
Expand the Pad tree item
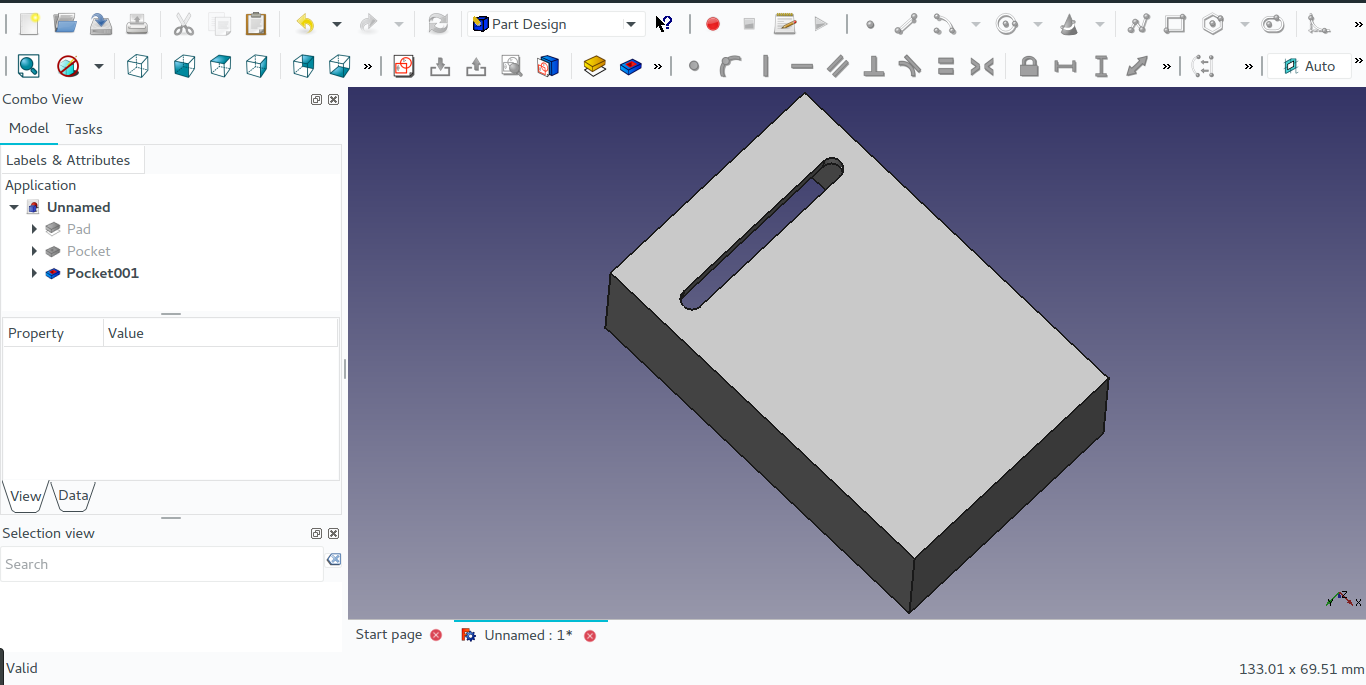pos(34,229)
